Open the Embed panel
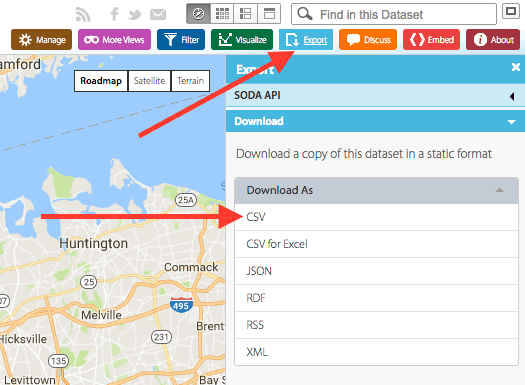Screen dimensions: 525x385 point(432,40)
